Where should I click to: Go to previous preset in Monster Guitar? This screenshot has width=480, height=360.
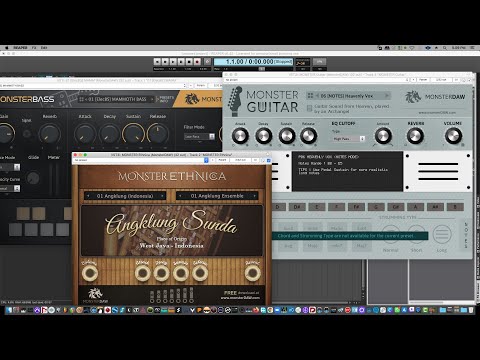click(317, 96)
